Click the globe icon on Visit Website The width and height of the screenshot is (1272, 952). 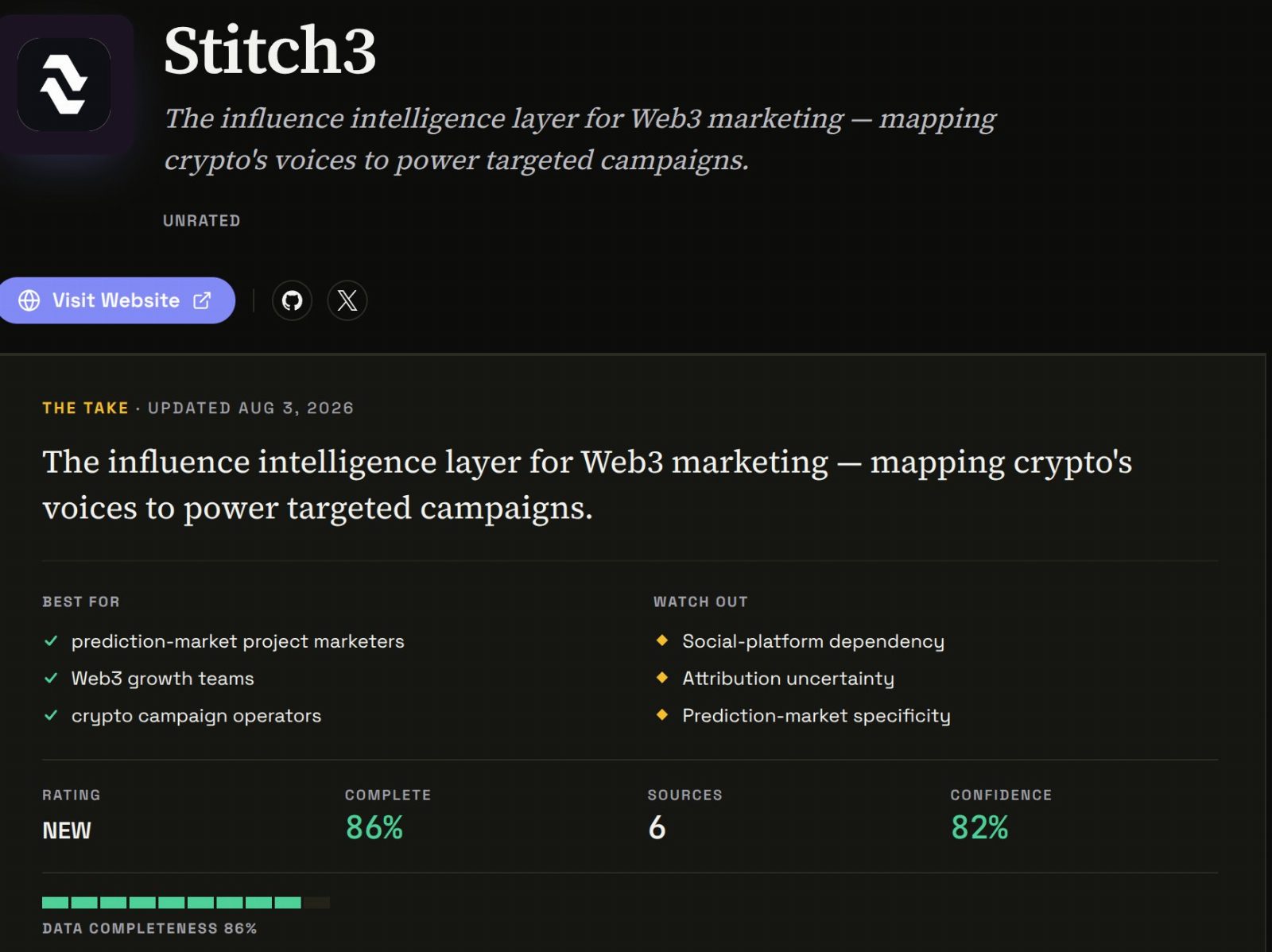[29, 300]
